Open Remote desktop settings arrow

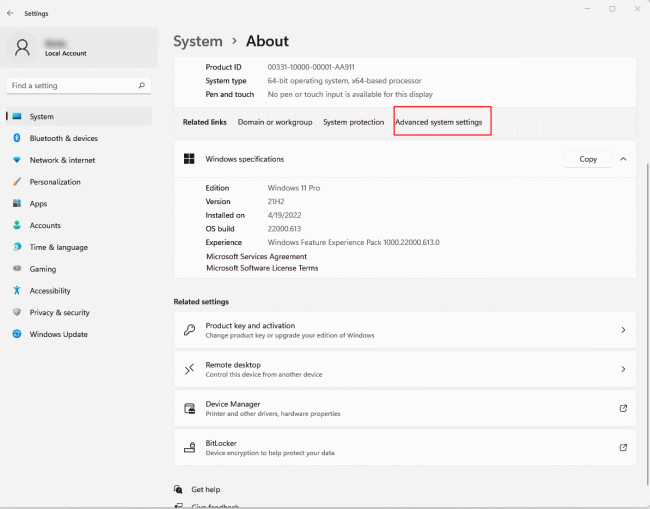(623, 369)
